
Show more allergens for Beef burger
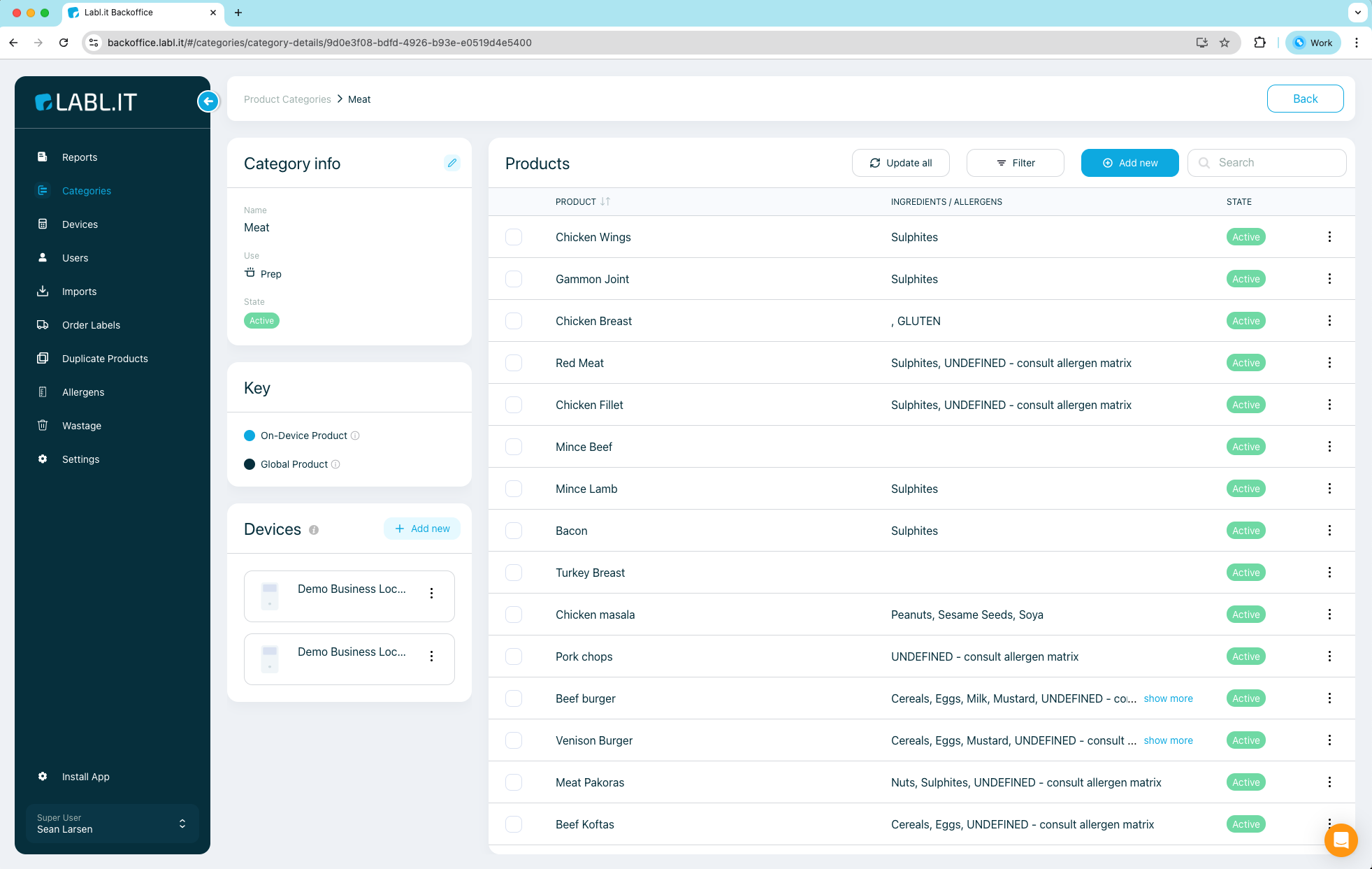[1168, 698]
